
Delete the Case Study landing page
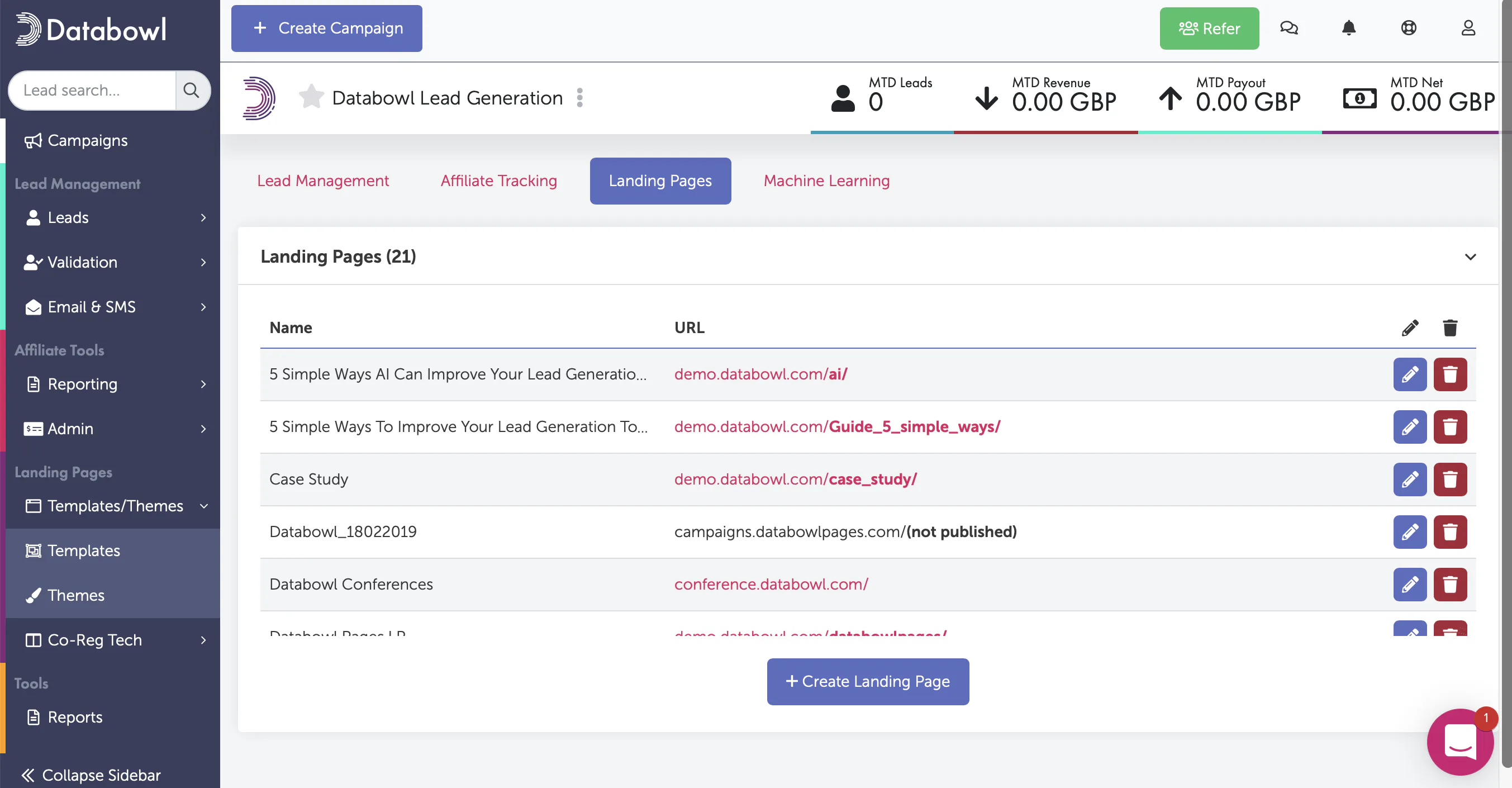(x=1451, y=480)
